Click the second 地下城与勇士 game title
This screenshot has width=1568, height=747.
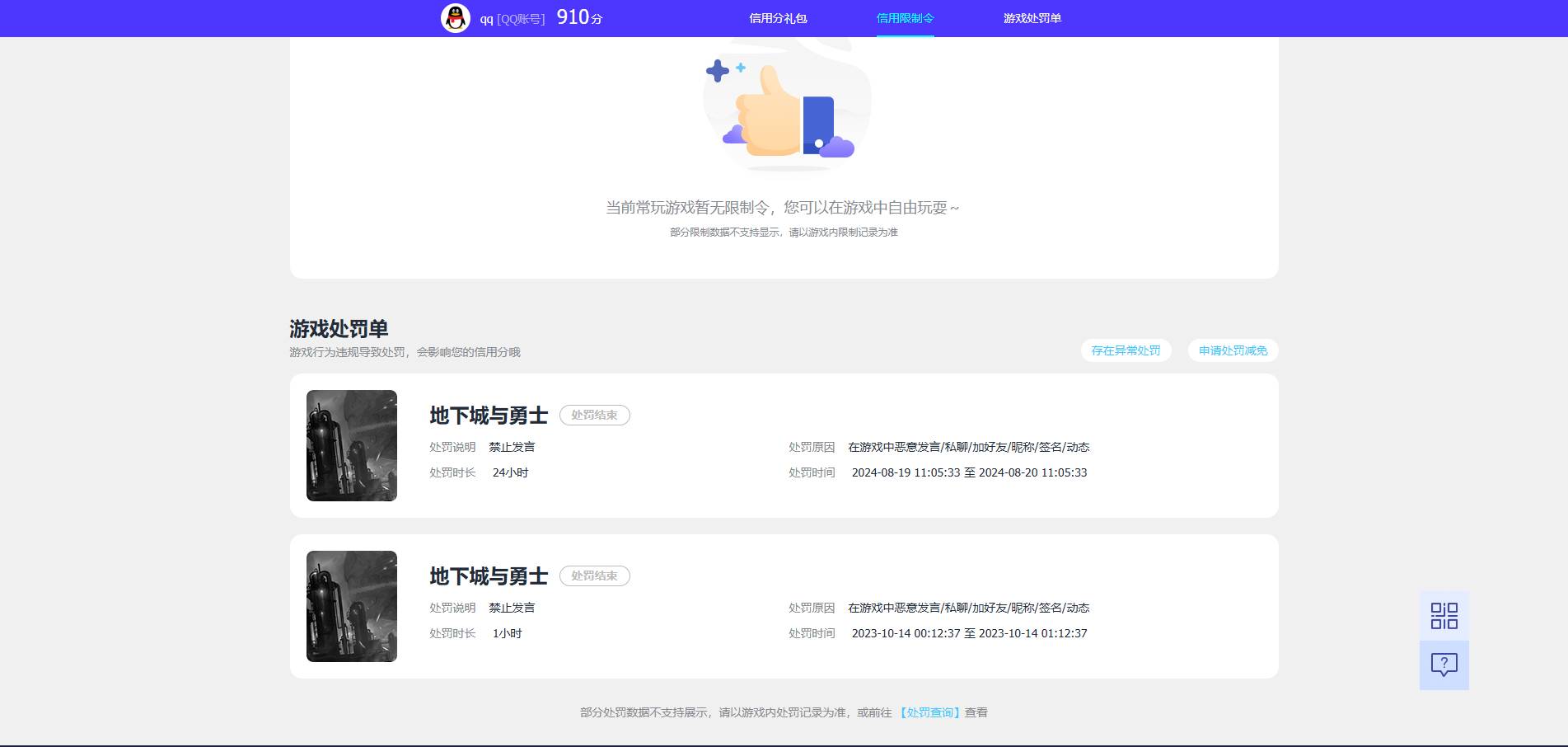(x=488, y=577)
